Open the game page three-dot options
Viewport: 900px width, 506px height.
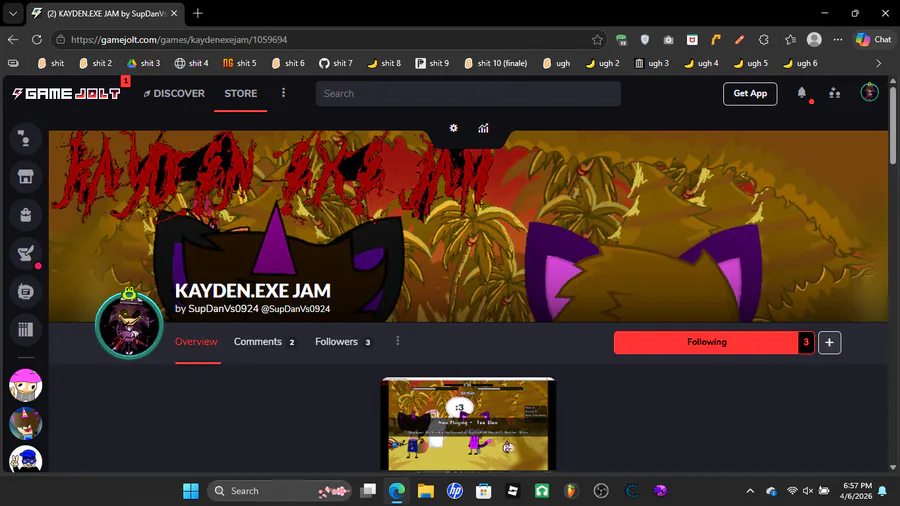(397, 341)
